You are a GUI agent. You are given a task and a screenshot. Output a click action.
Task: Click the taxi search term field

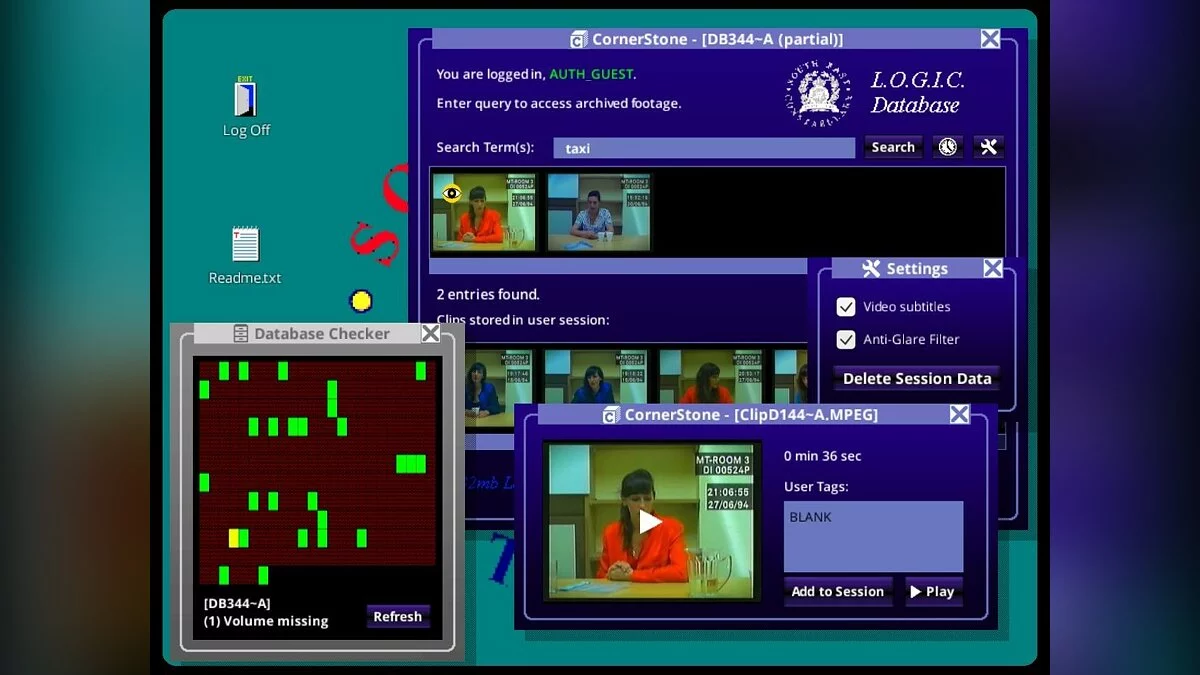coord(704,148)
